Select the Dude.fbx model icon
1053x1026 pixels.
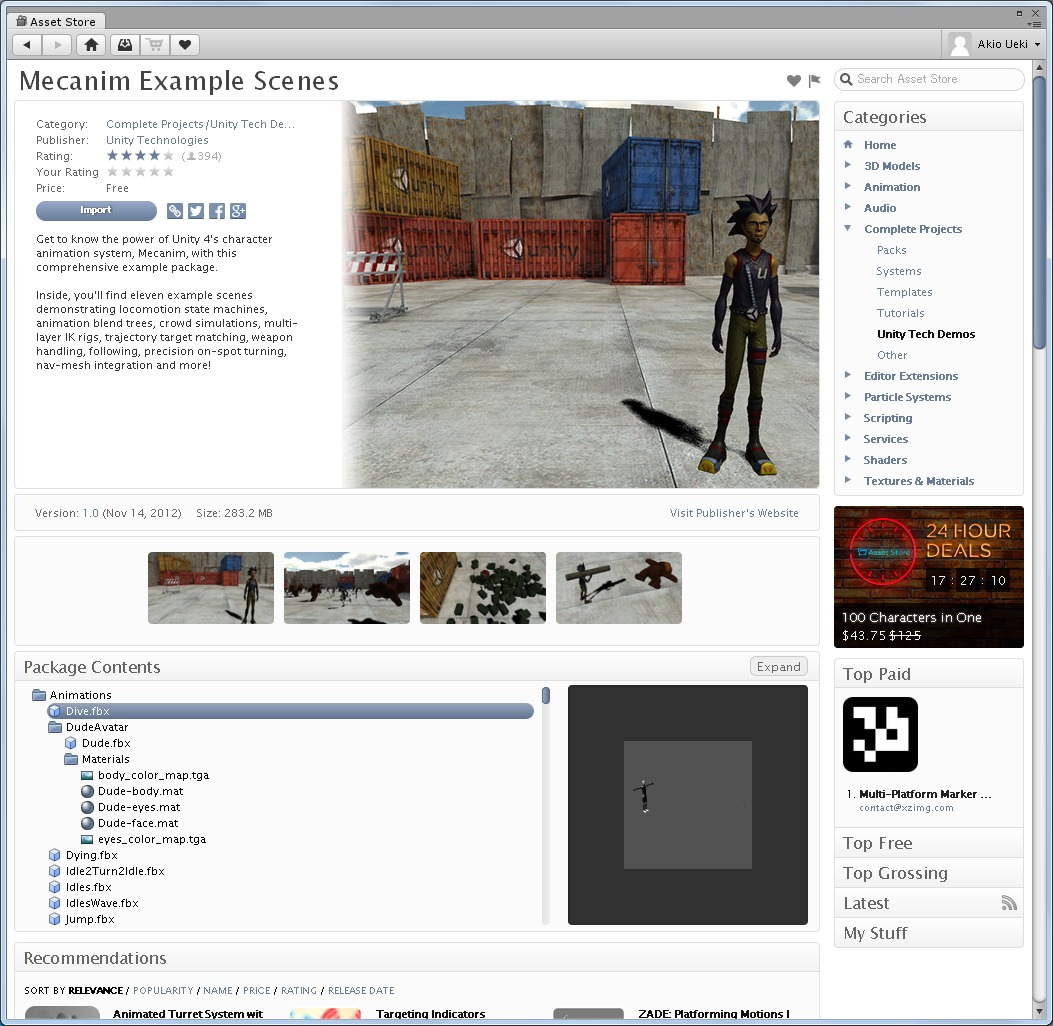point(71,743)
